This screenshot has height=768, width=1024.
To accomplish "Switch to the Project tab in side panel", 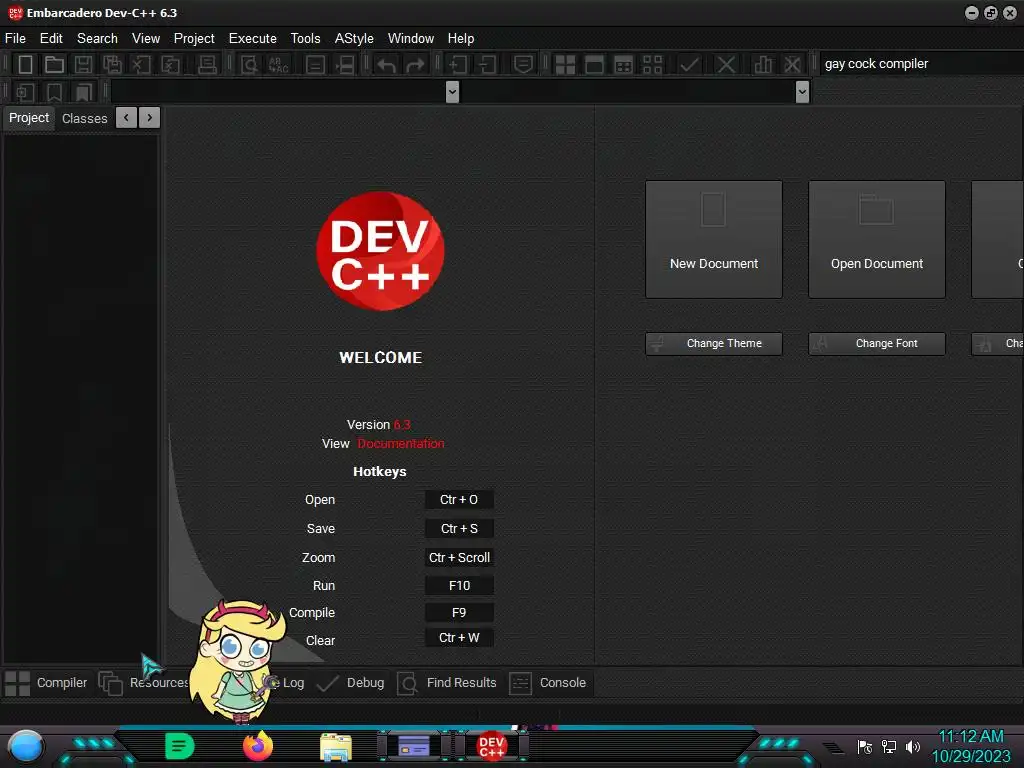I will [29, 118].
